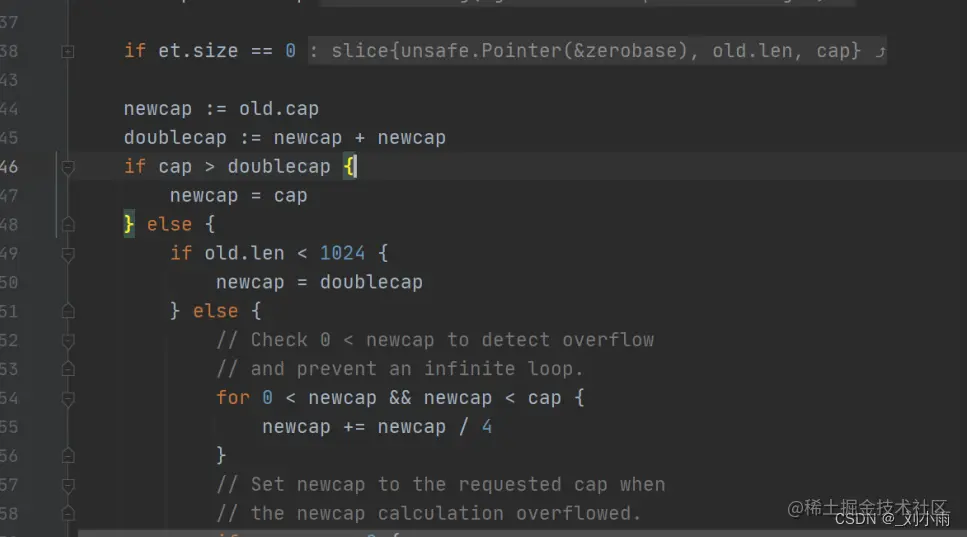Click the soft-wrap arrow ending line 38
Viewport: 967px width, 537px height.
[880, 52]
